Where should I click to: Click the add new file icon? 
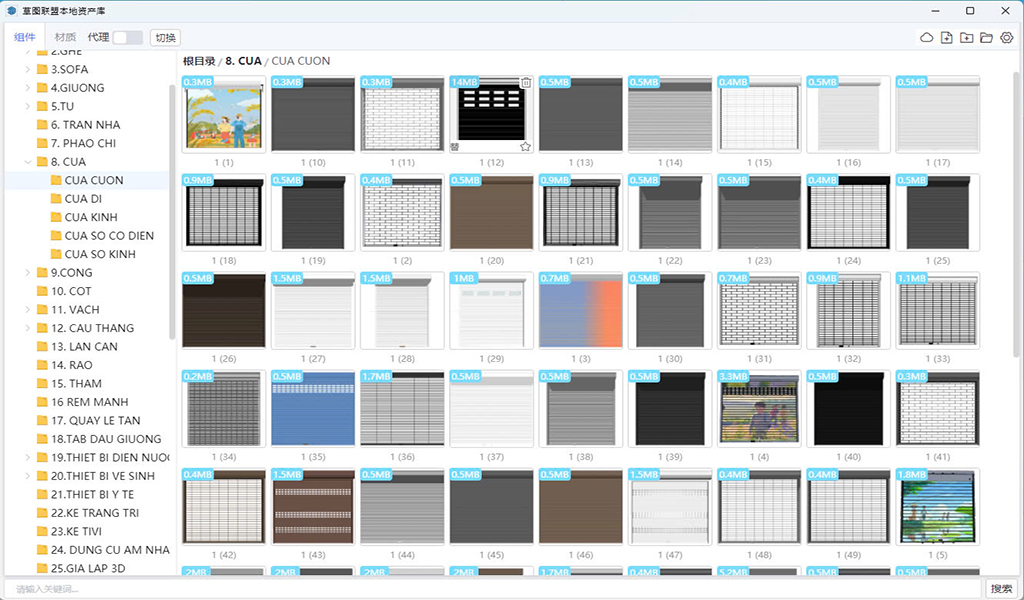click(x=946, y=38)
